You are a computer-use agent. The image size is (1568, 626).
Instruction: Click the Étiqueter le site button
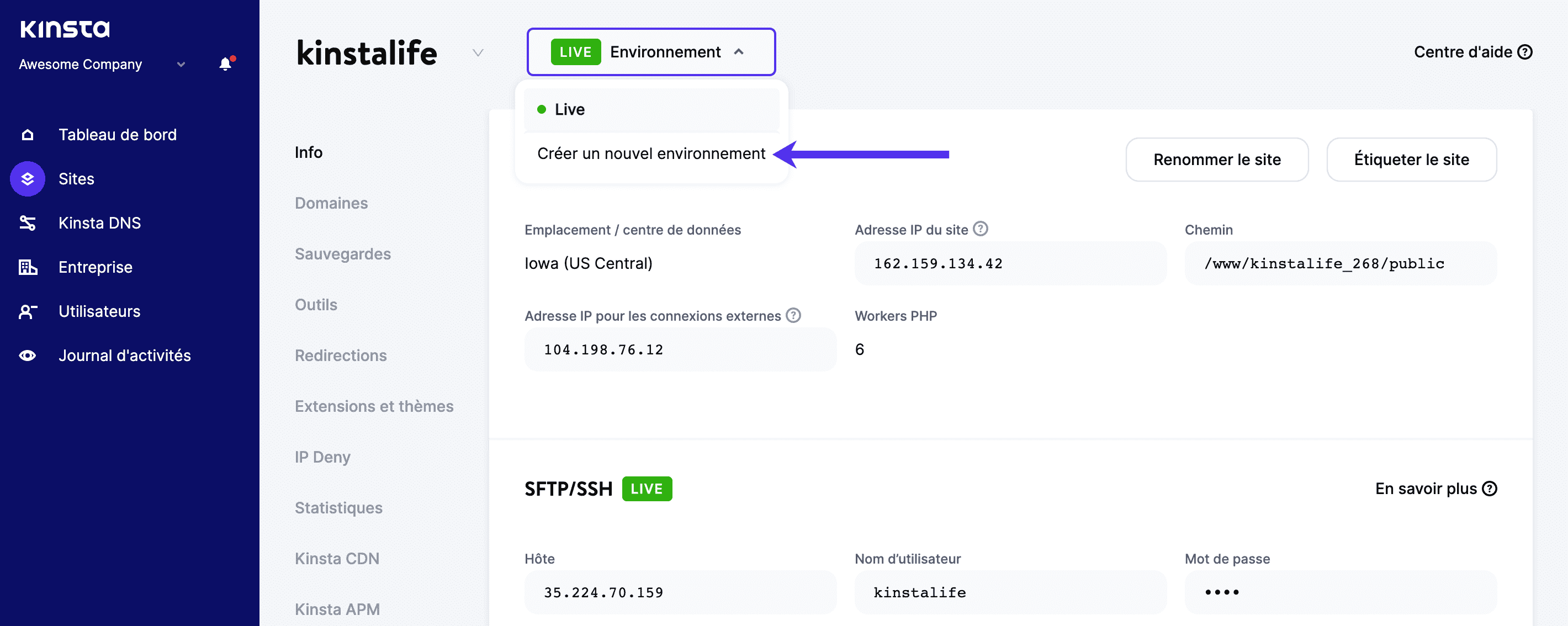(x=1411, y=160)
